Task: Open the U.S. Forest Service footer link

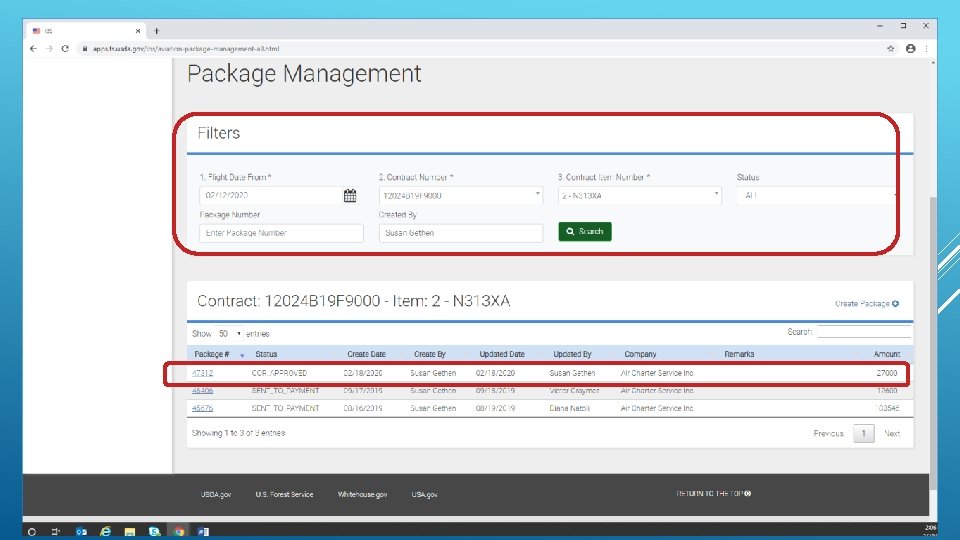Action: (284, 494)
